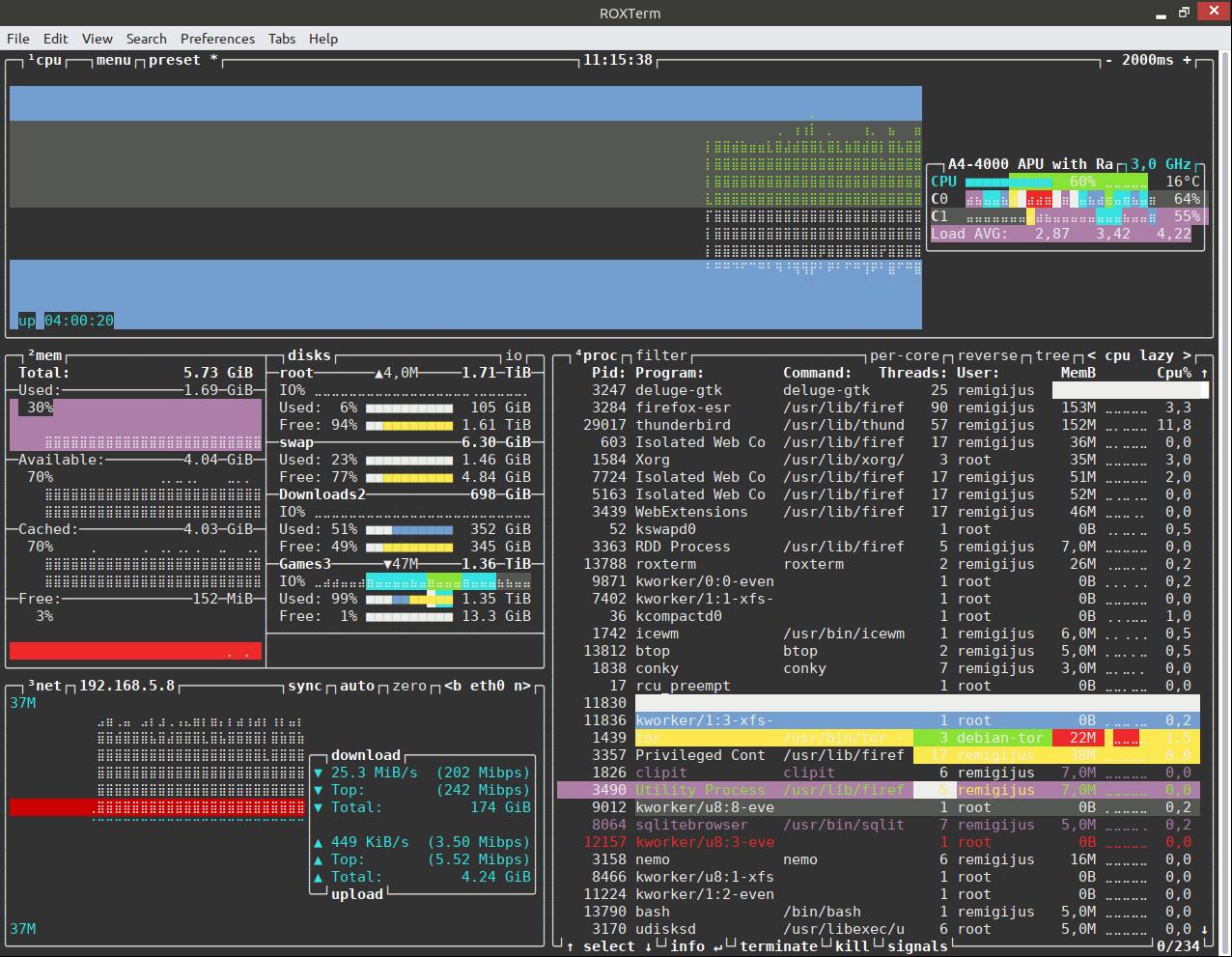This screenshot has height=957, width=1232.
Task: Select the udisksd process row
Action: coord(879,929)
